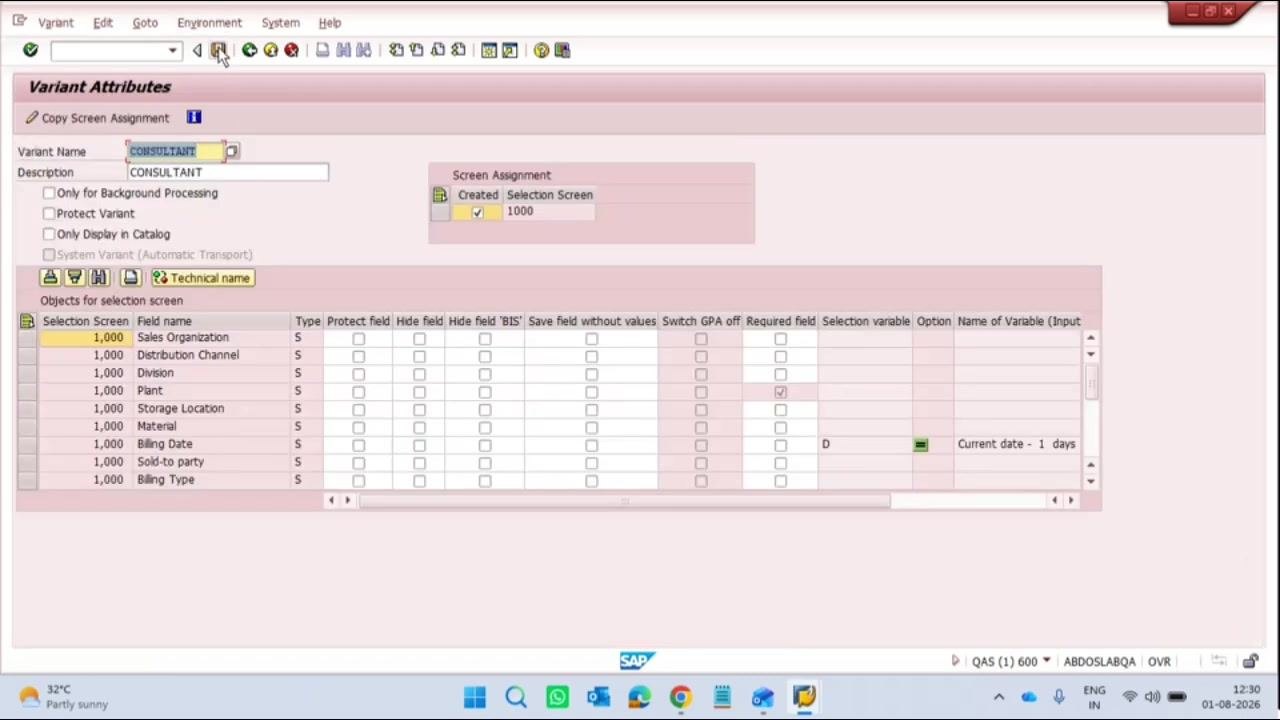Click the green Enter checkmark icon
The image size is (1280, 720).
click(x=30, y=50)
